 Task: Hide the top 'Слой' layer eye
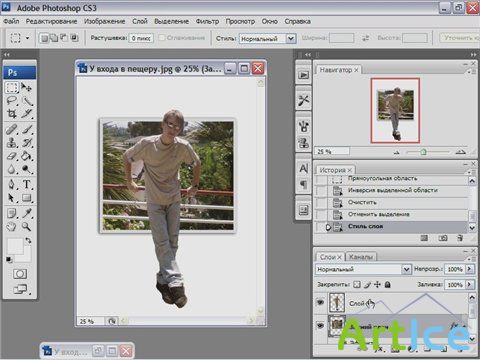point(320,302)
